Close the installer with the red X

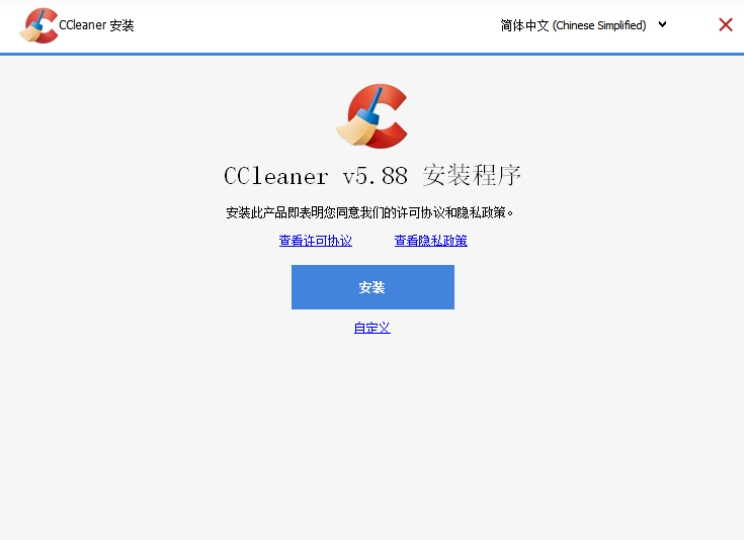tap(725, 25)
